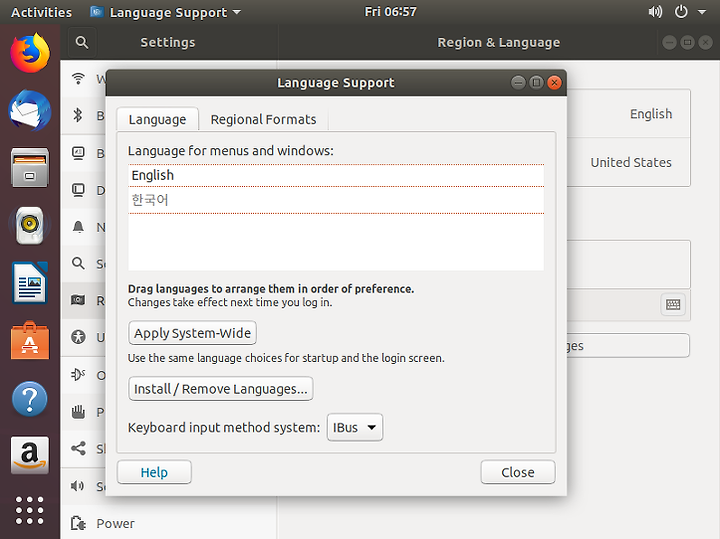Show Applications grid in dock

click(30, 510)
